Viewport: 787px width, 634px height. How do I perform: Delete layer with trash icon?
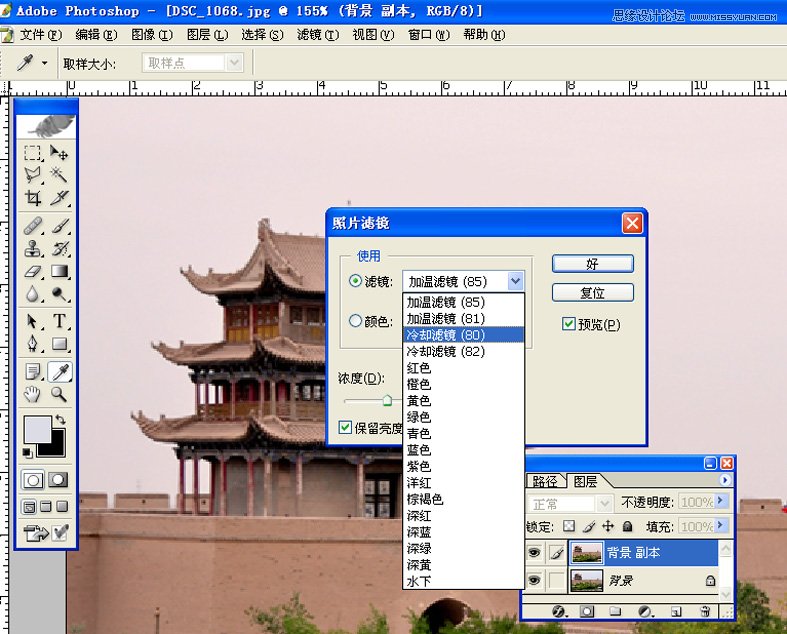[x=705, y=611]
